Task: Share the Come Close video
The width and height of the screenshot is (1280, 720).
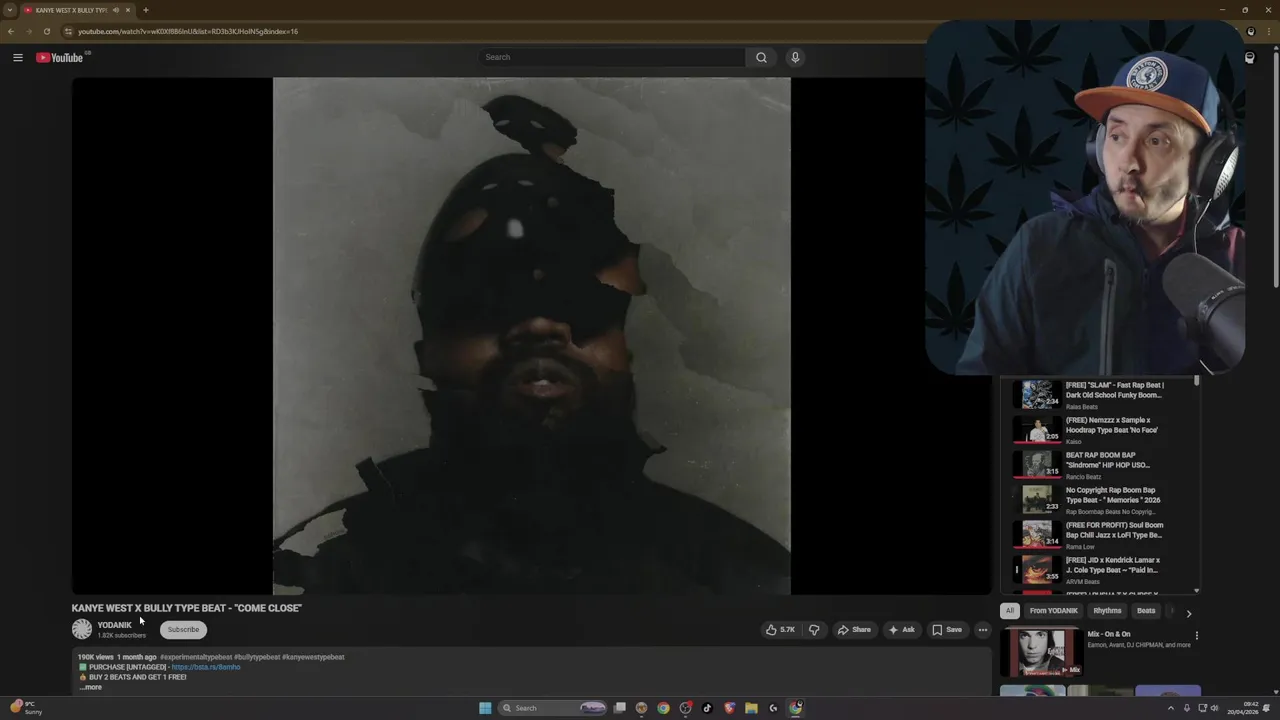Action: [x=854, y=630]
